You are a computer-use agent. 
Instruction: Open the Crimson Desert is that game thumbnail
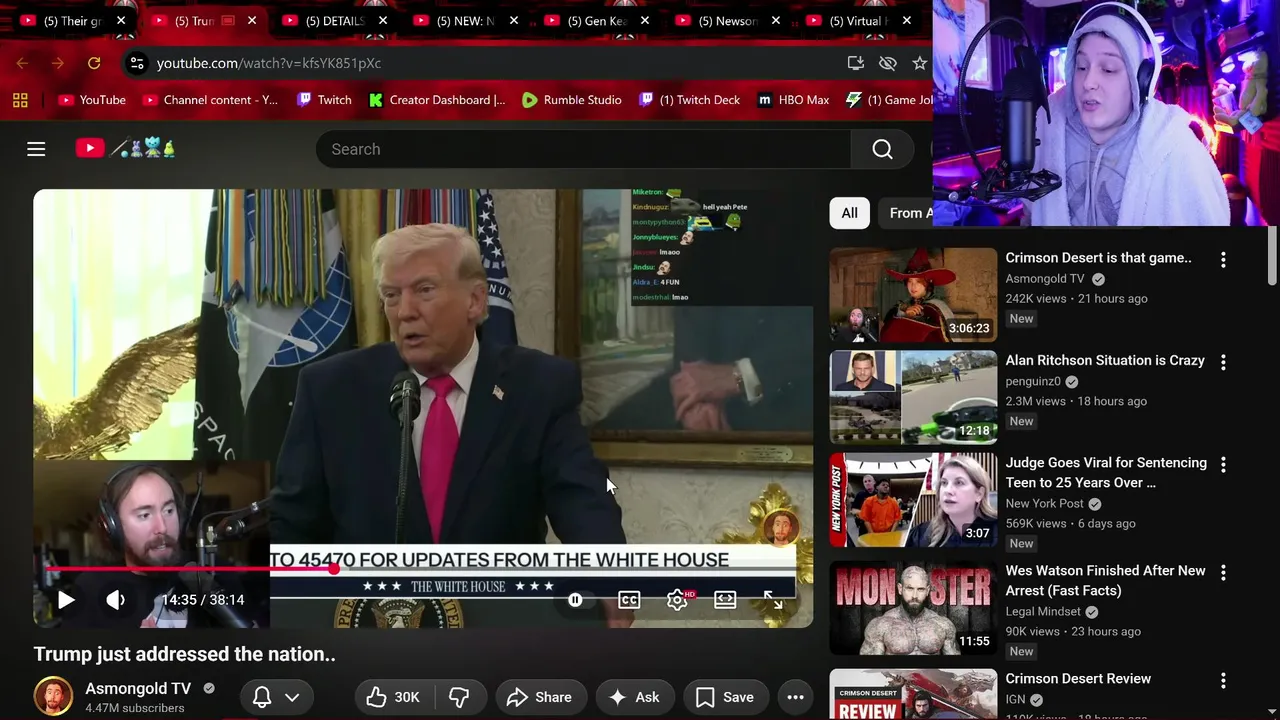click(913, 295)
